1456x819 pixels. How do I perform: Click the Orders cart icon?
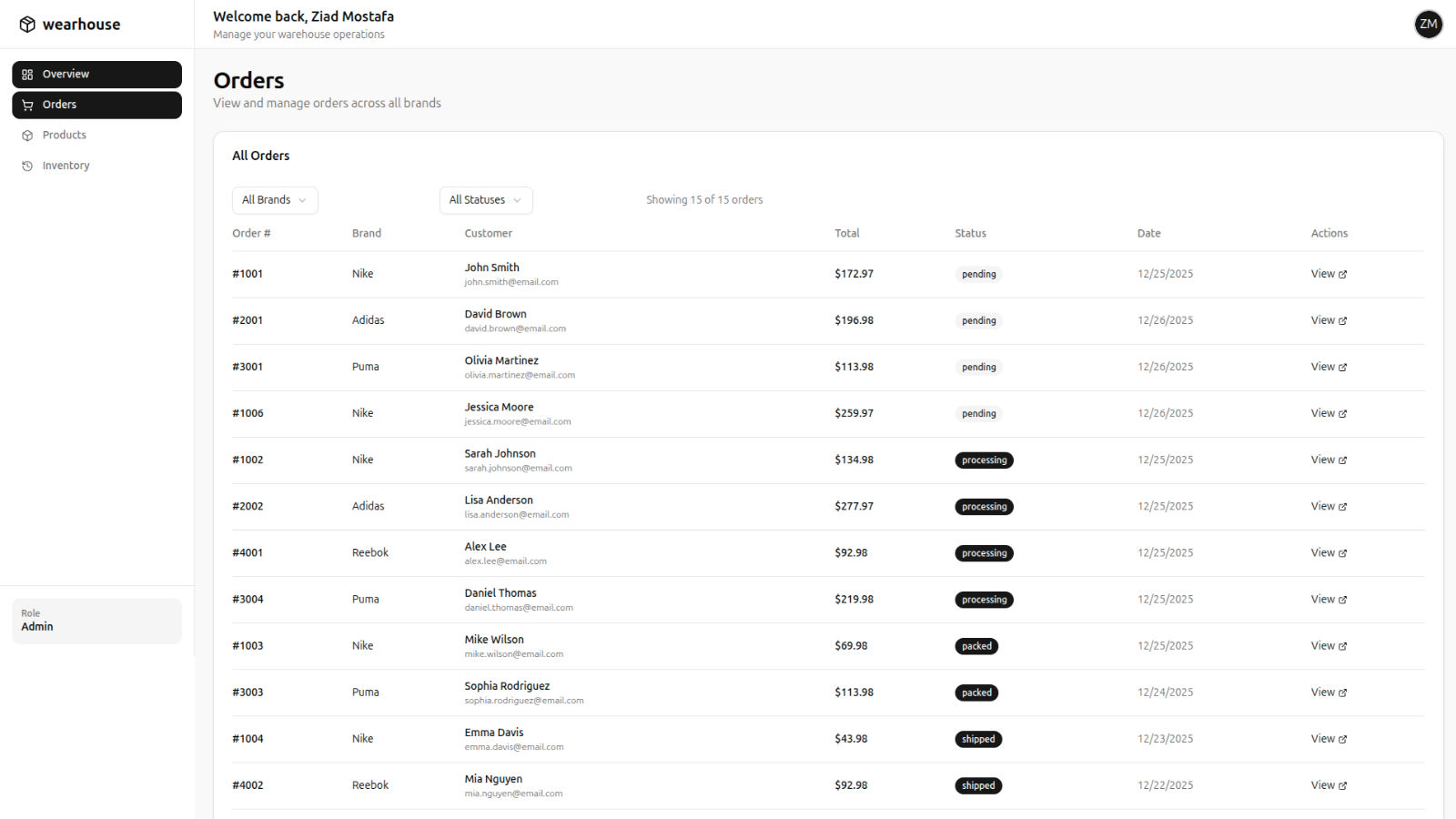[28, 105]
